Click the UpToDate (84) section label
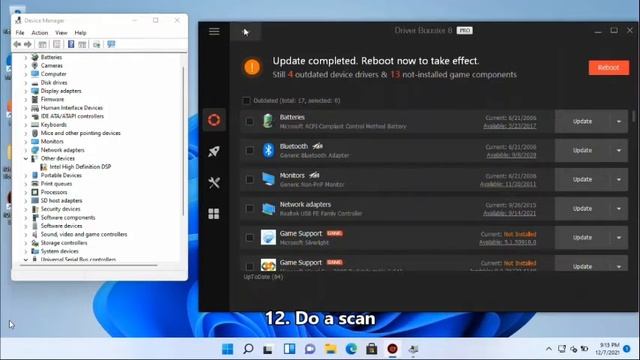This screenshot has width=640, height=360. click(x=263, y=277)
